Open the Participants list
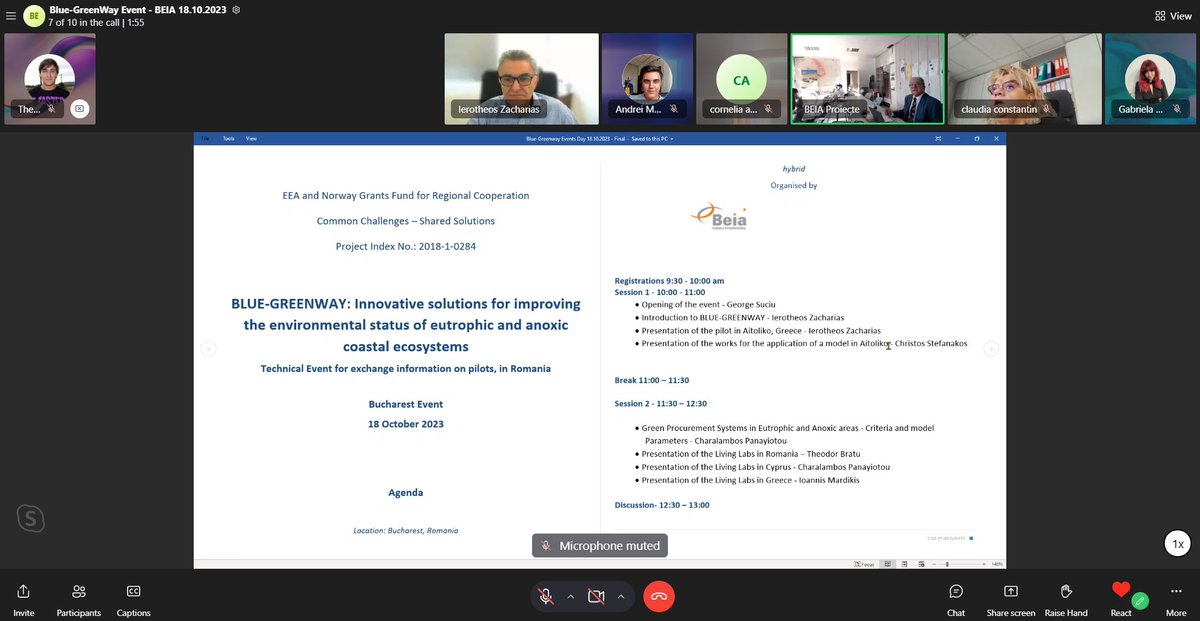 click(78, 596)
